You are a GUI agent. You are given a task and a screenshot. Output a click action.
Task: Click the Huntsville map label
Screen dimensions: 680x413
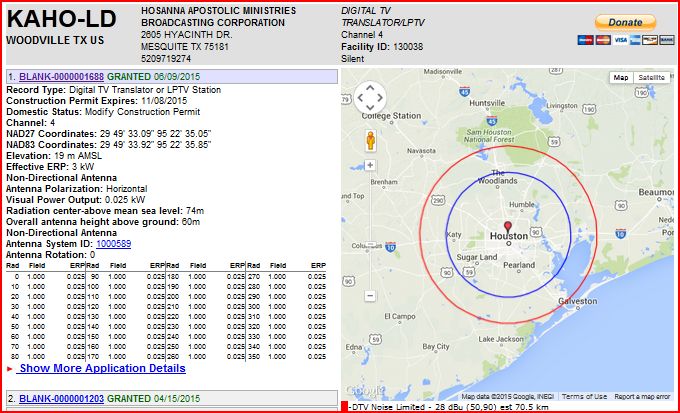pos(487,103)
